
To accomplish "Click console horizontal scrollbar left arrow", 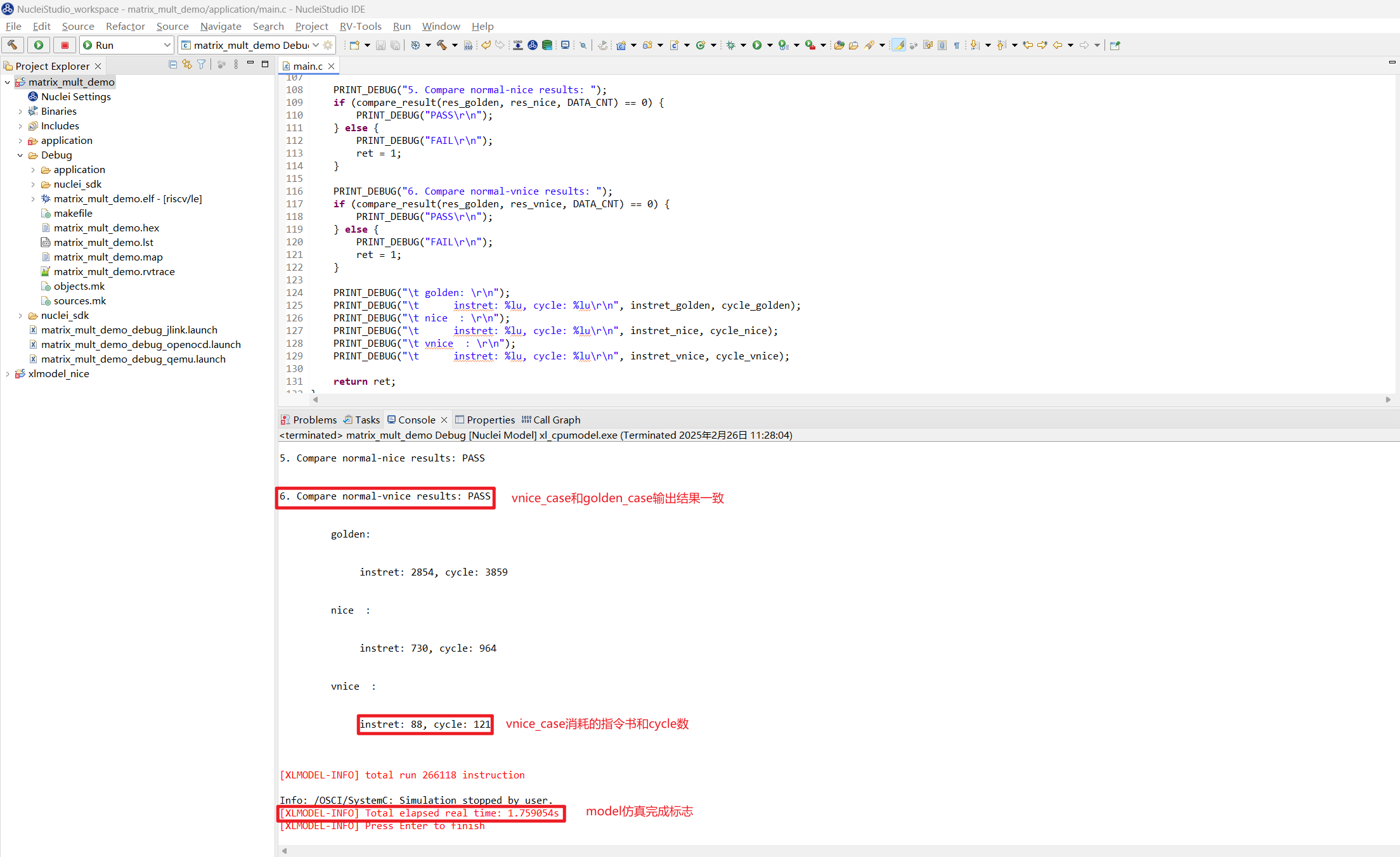I will tap(284, 851).
